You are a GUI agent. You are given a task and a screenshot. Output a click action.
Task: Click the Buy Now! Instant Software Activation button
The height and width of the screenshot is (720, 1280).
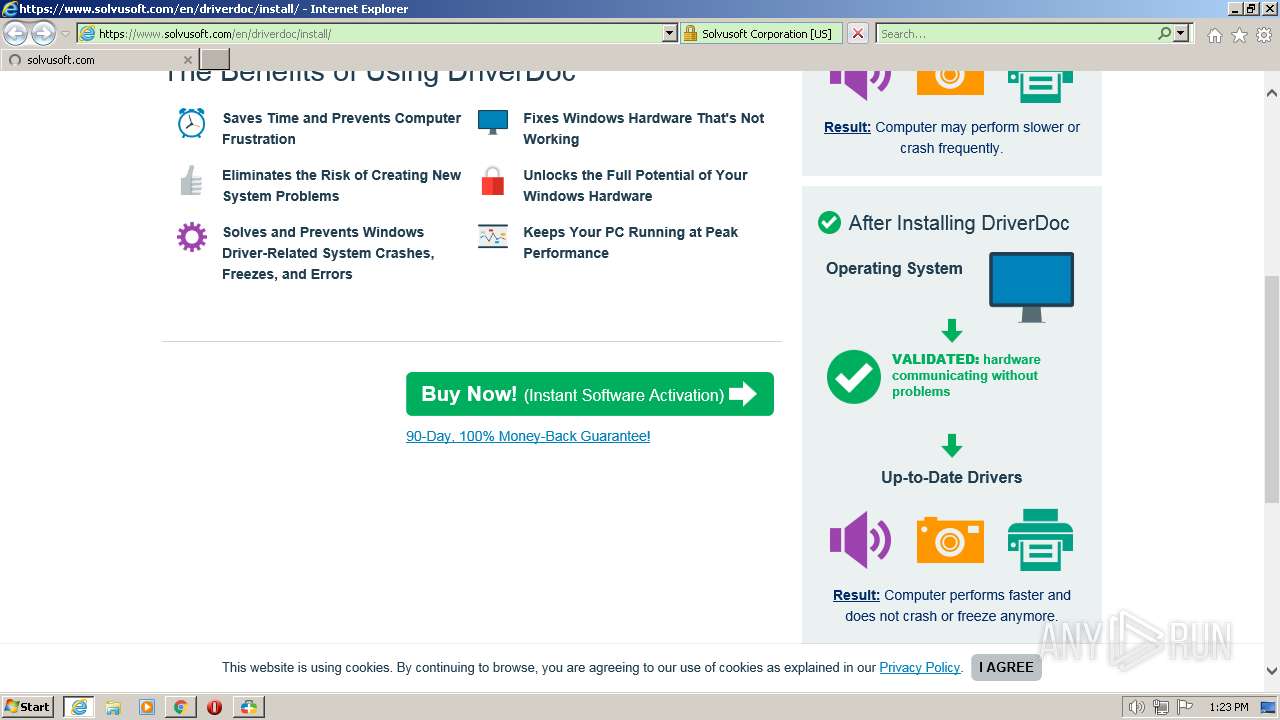(x=590, y=394)
